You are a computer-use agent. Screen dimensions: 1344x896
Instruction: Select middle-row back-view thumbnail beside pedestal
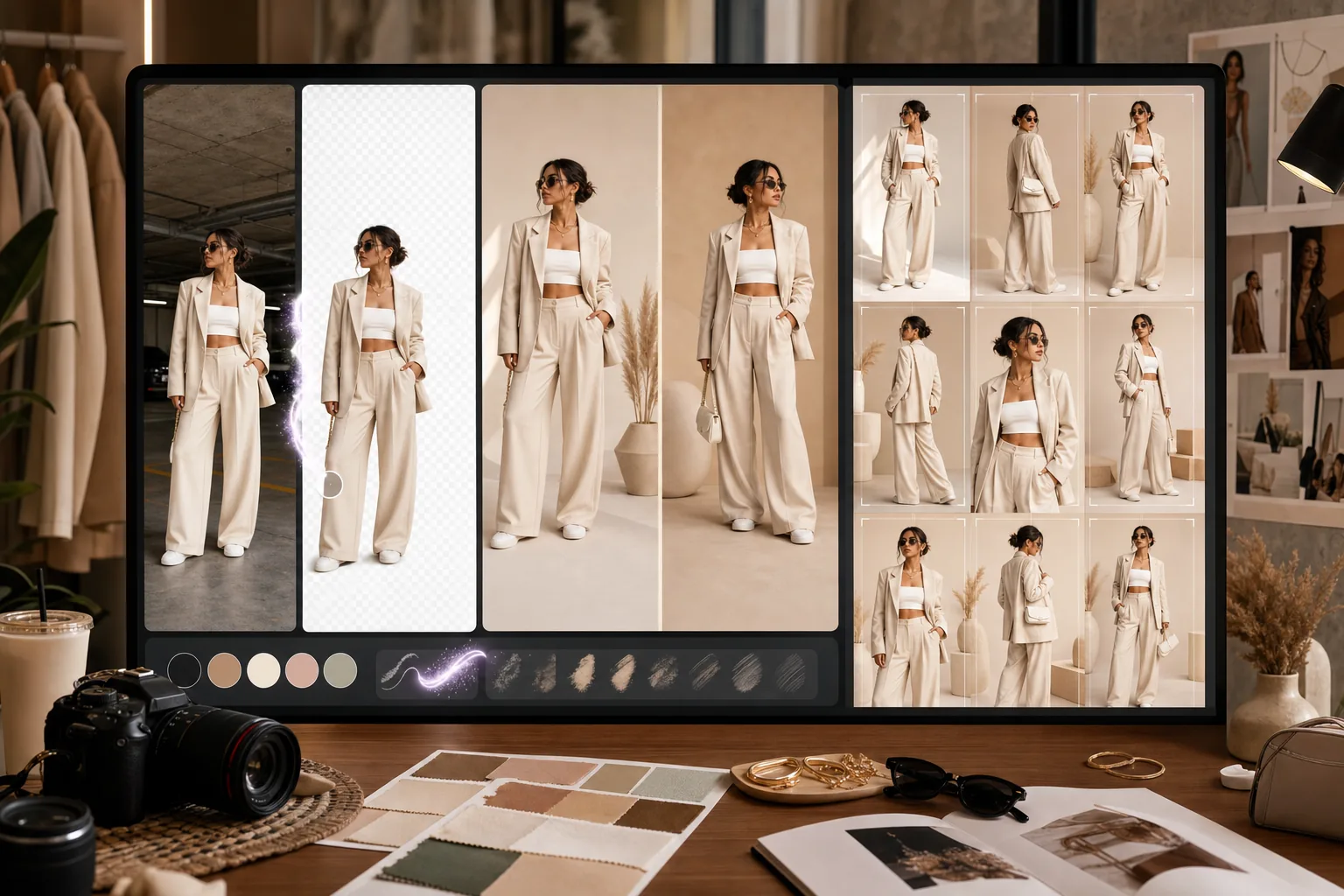[912, 409]
